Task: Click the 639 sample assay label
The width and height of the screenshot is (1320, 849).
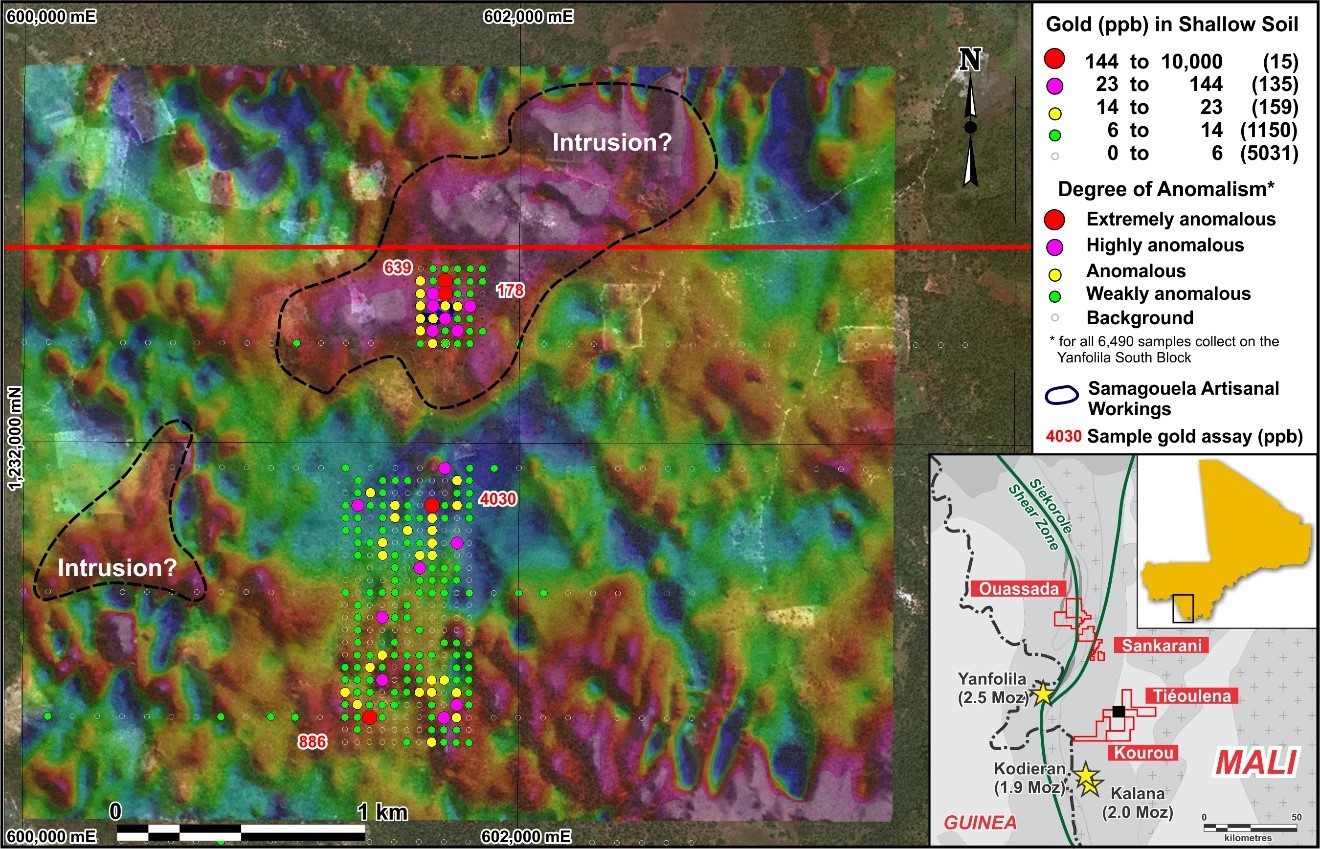Action: [x=399, y=268]
